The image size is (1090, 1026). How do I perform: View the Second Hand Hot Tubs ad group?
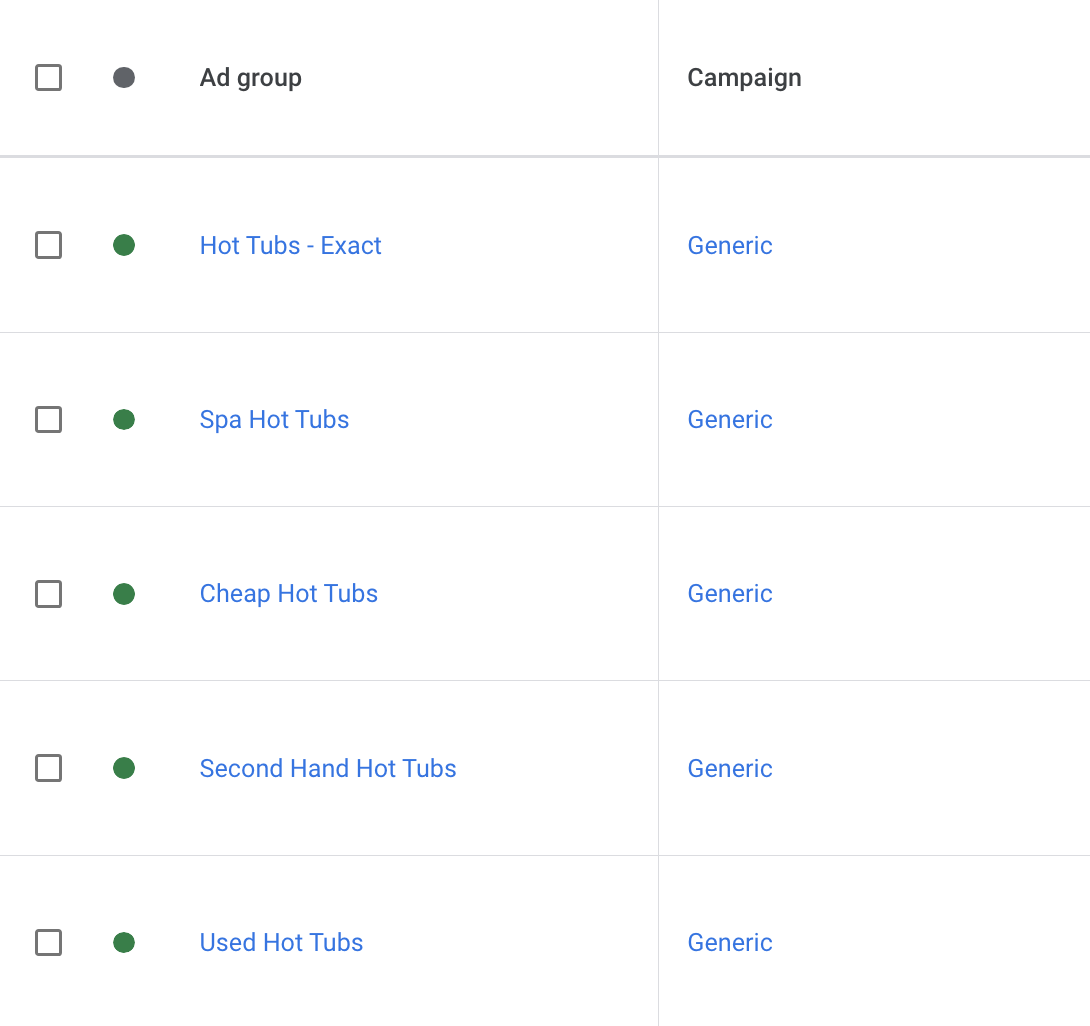tap(327, 768)
